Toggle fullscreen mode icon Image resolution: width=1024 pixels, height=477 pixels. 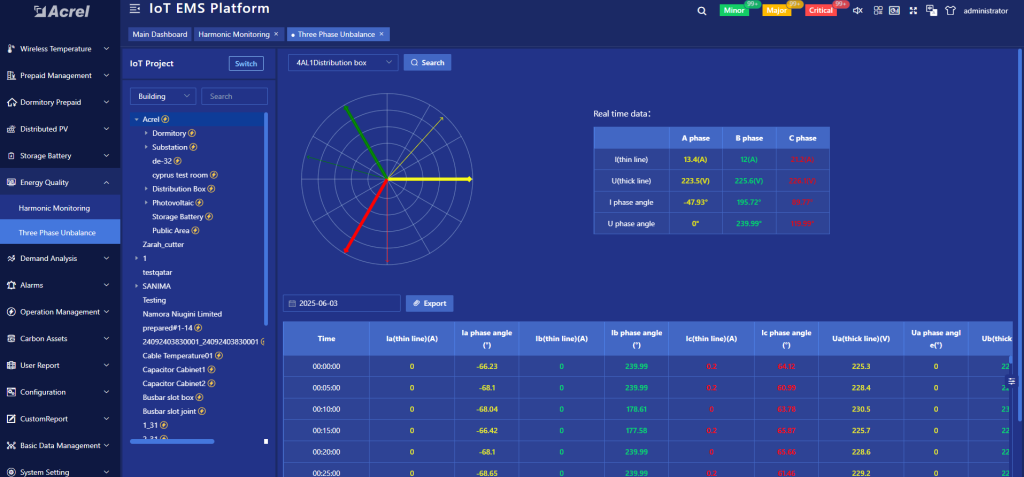[x=913, y=10]
